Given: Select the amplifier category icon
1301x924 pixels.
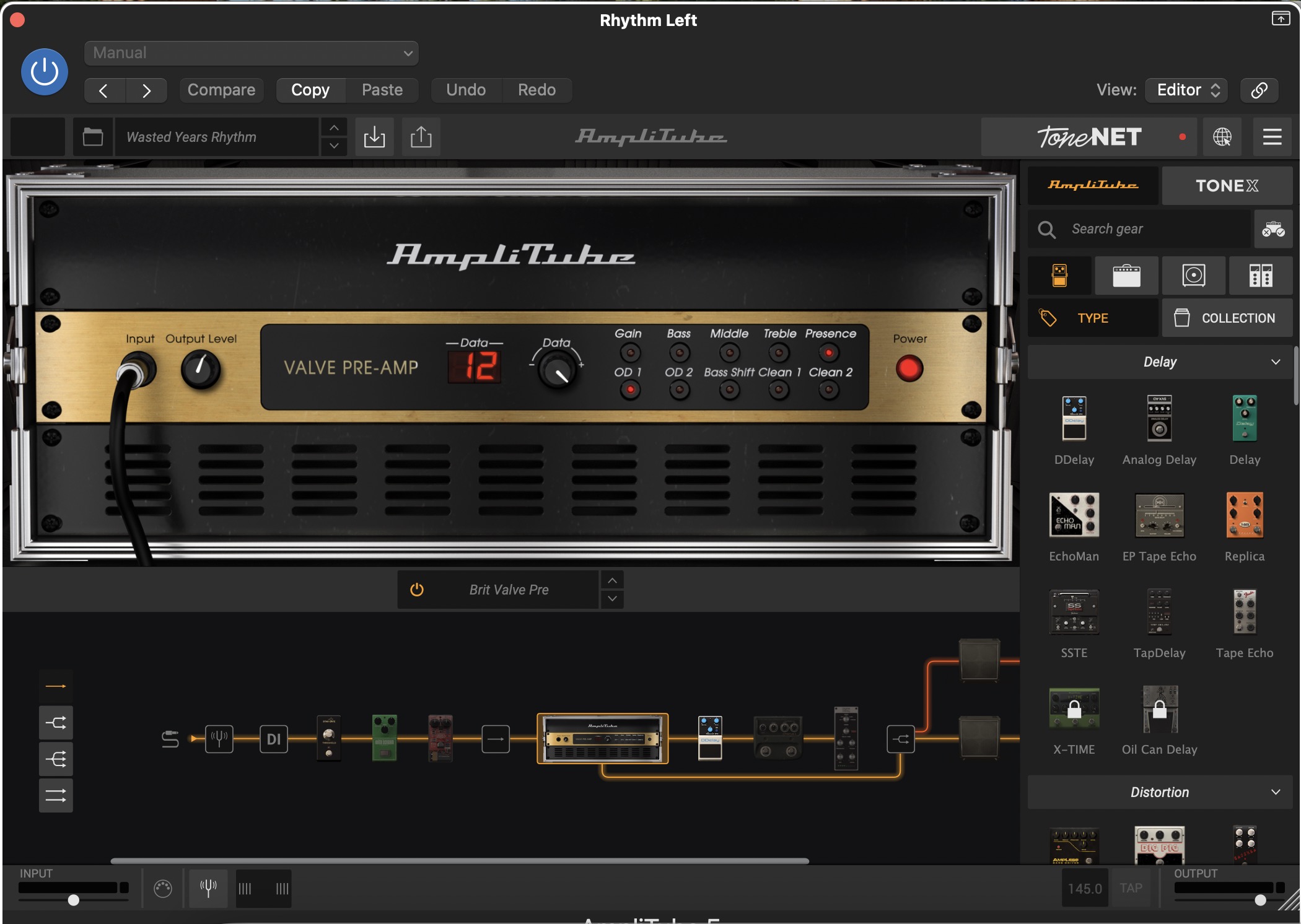Looking at the screenshot, I should pos(1127,276).
